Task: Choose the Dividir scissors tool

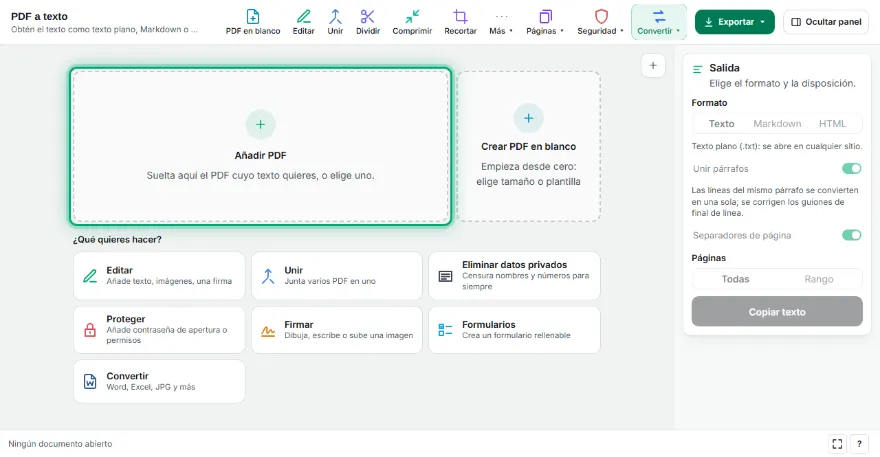Action: pos(368,22)
